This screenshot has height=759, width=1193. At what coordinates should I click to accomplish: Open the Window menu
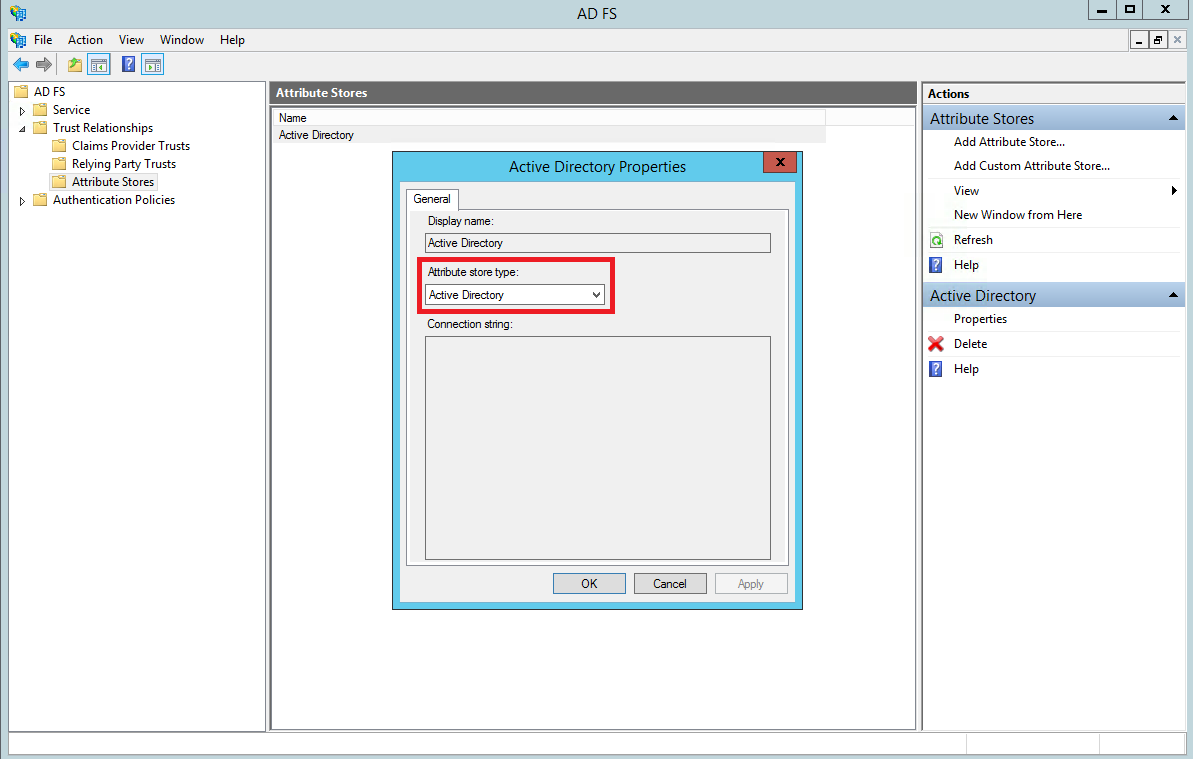(182, 40)
